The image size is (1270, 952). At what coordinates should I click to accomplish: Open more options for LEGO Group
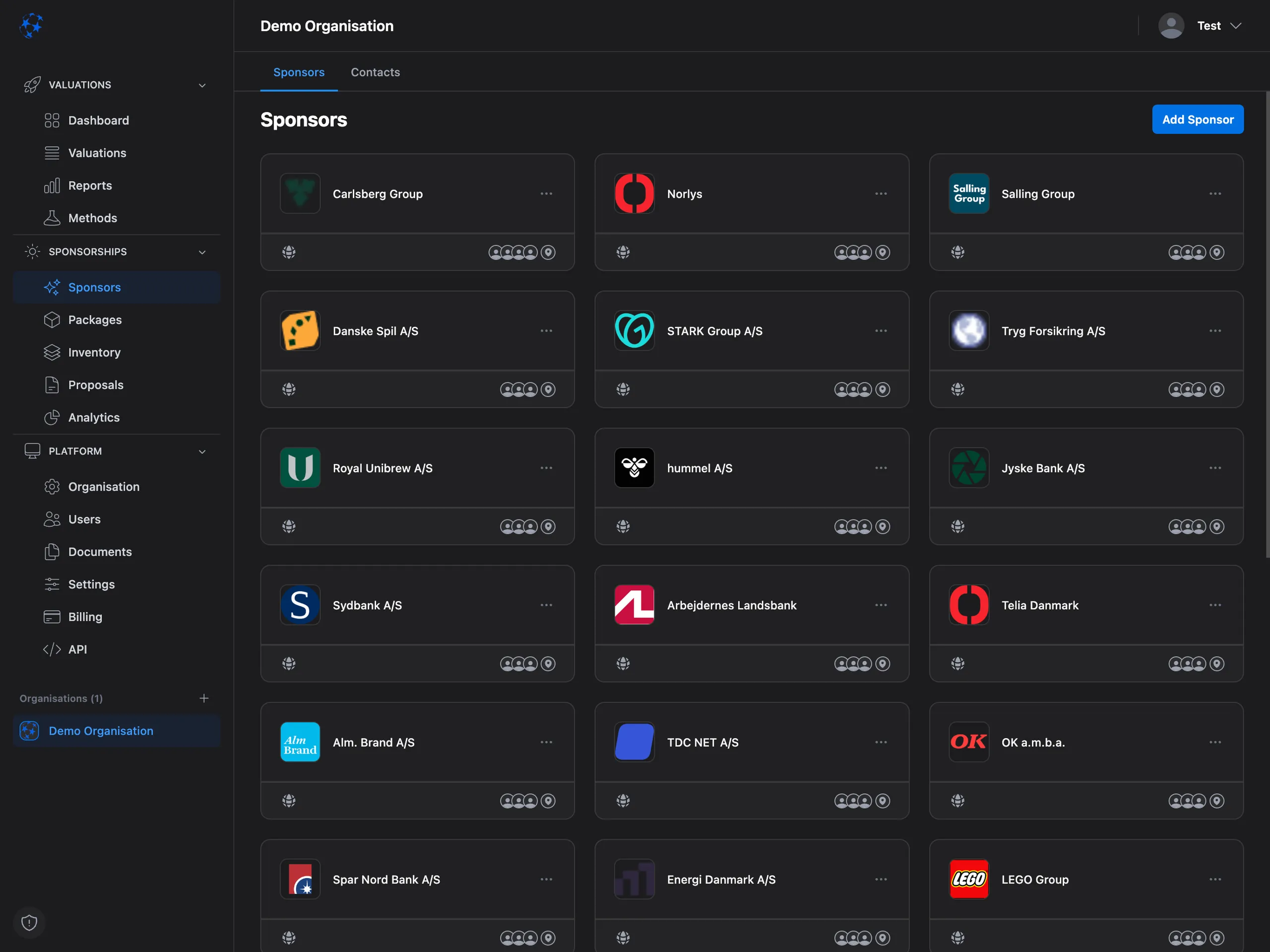[1215, 880]
